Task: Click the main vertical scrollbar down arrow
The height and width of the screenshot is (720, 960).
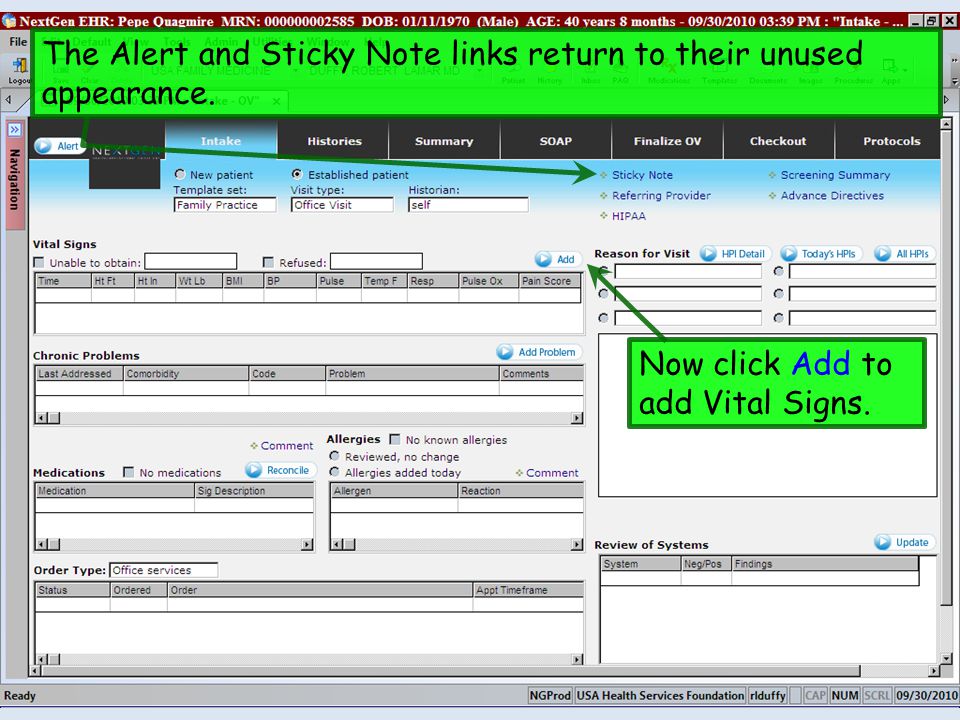Action: pyautogui.click(x=946, y=659)
